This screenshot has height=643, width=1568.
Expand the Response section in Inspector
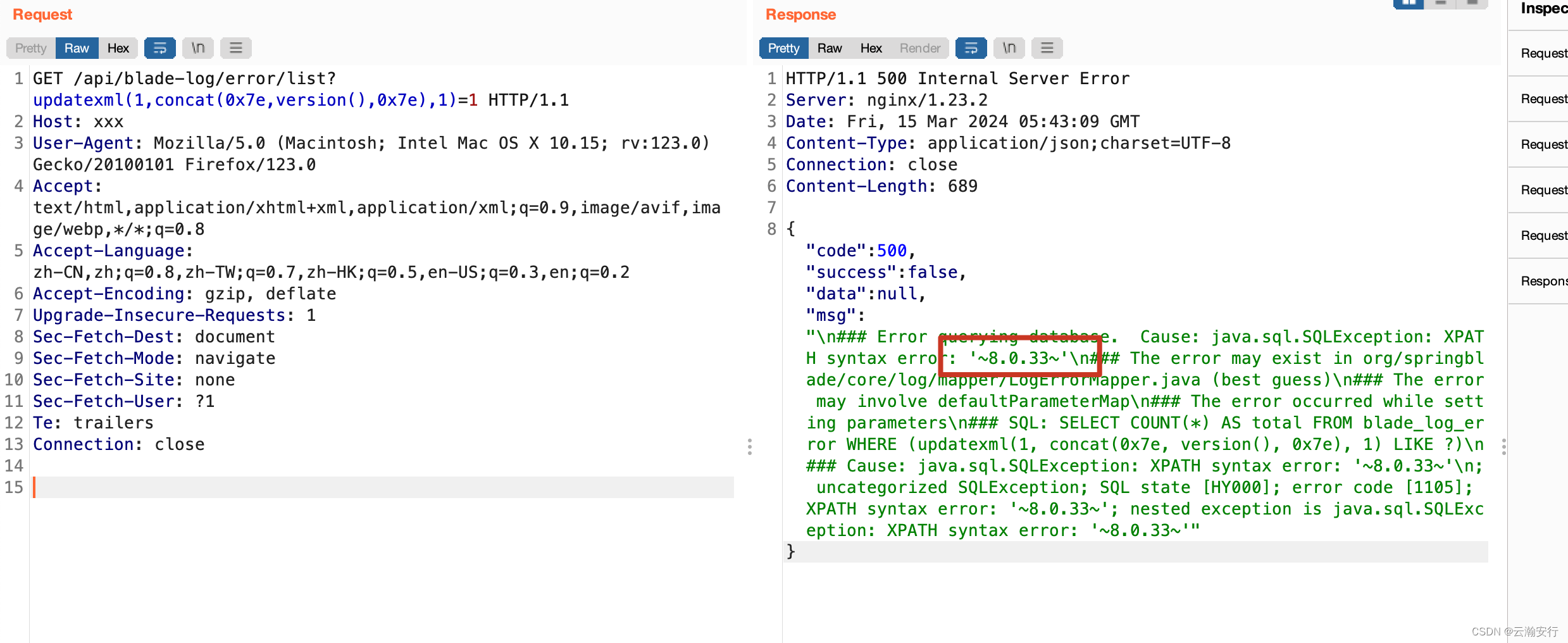click(x=1546, y=280)
